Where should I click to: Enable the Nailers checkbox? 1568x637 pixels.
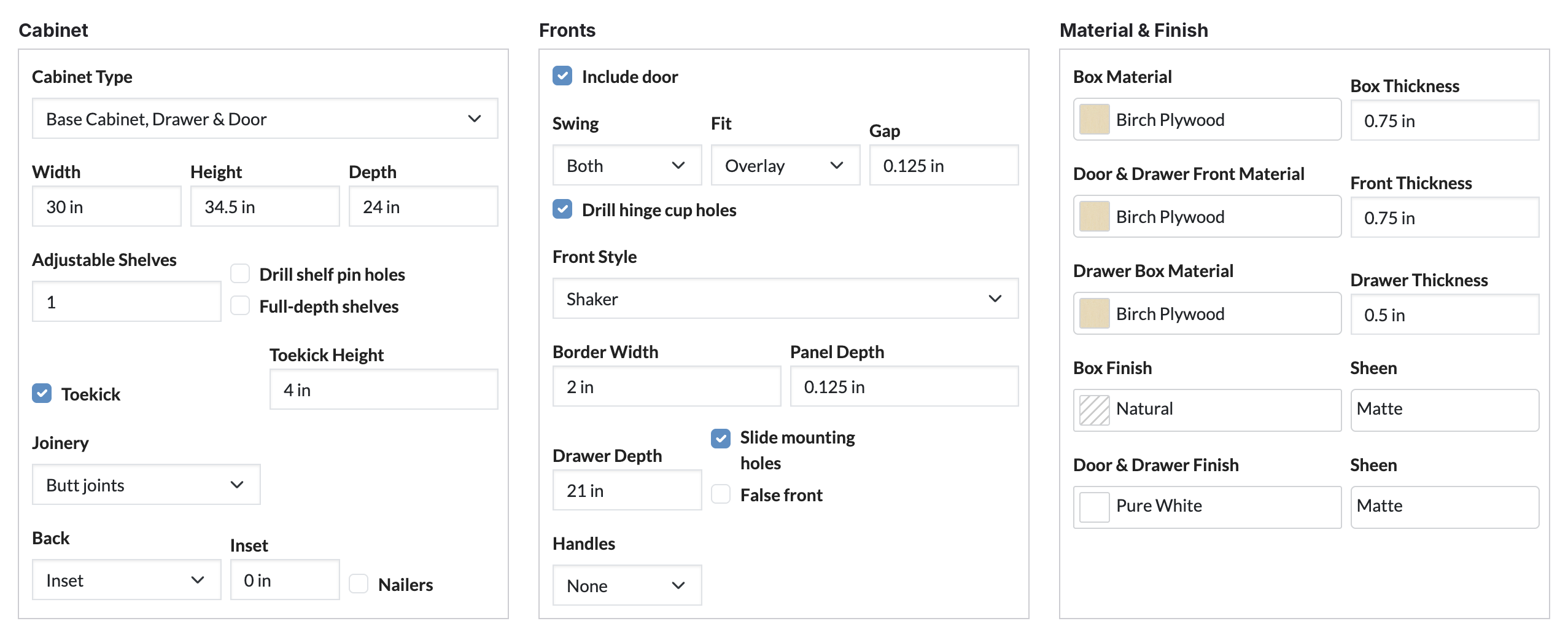[x=359, y=584]
